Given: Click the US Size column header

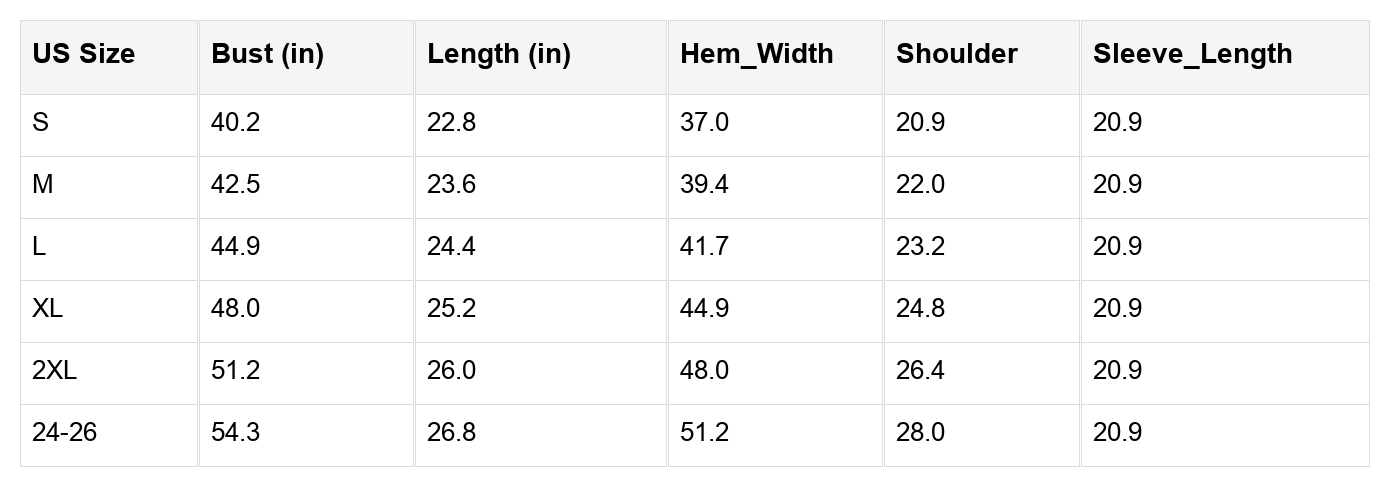Looking at the screenshot, I should [x=83, y=55].
